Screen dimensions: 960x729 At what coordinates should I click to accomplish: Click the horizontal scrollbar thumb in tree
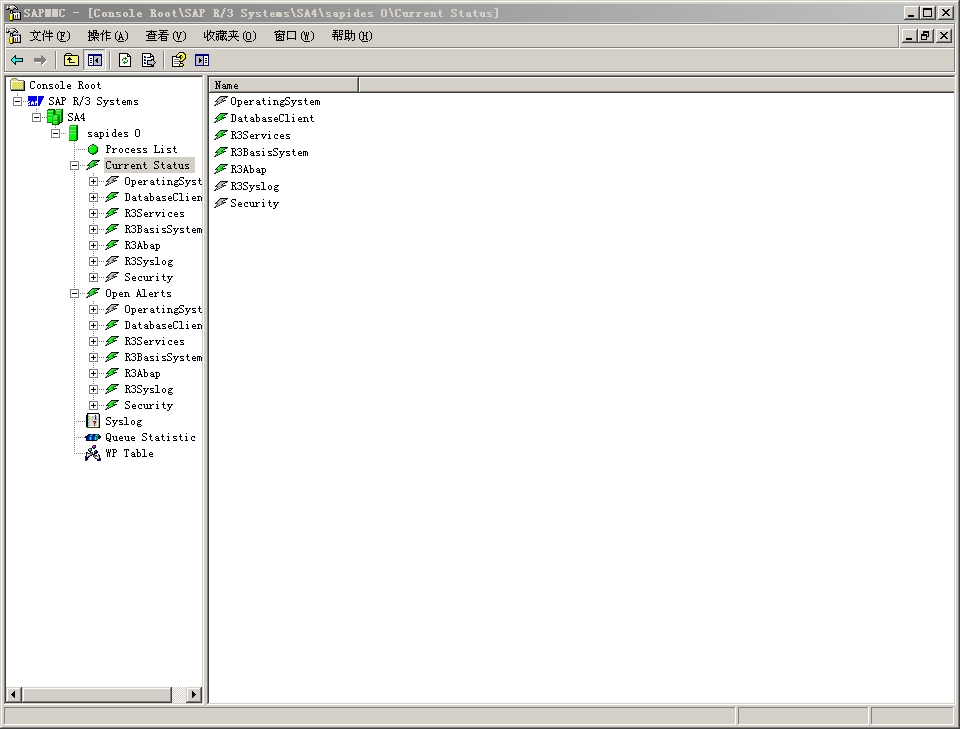tap(97, 694)
